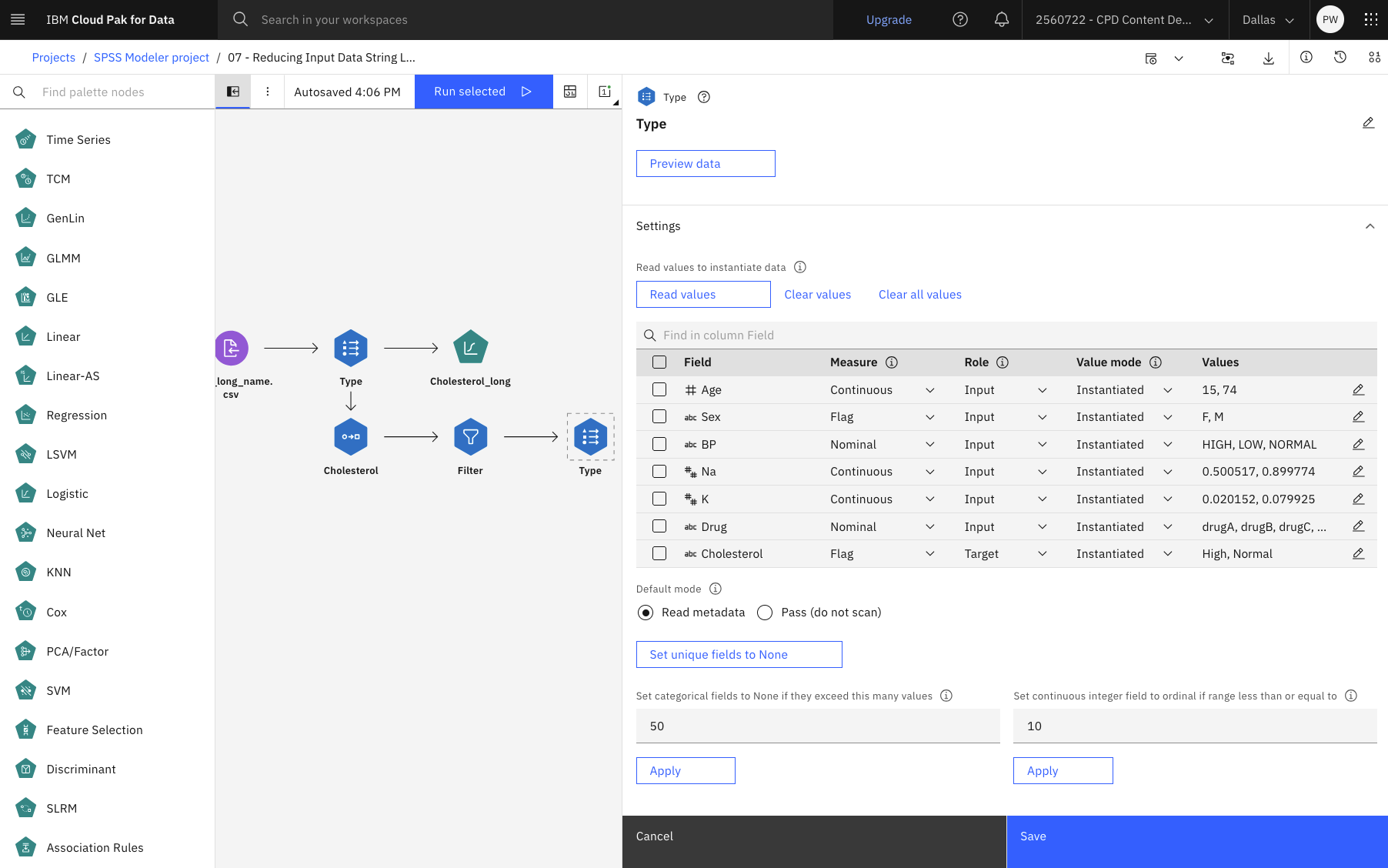
Task: Edit values for the Cholesterol field
Action: (1359, 554)
